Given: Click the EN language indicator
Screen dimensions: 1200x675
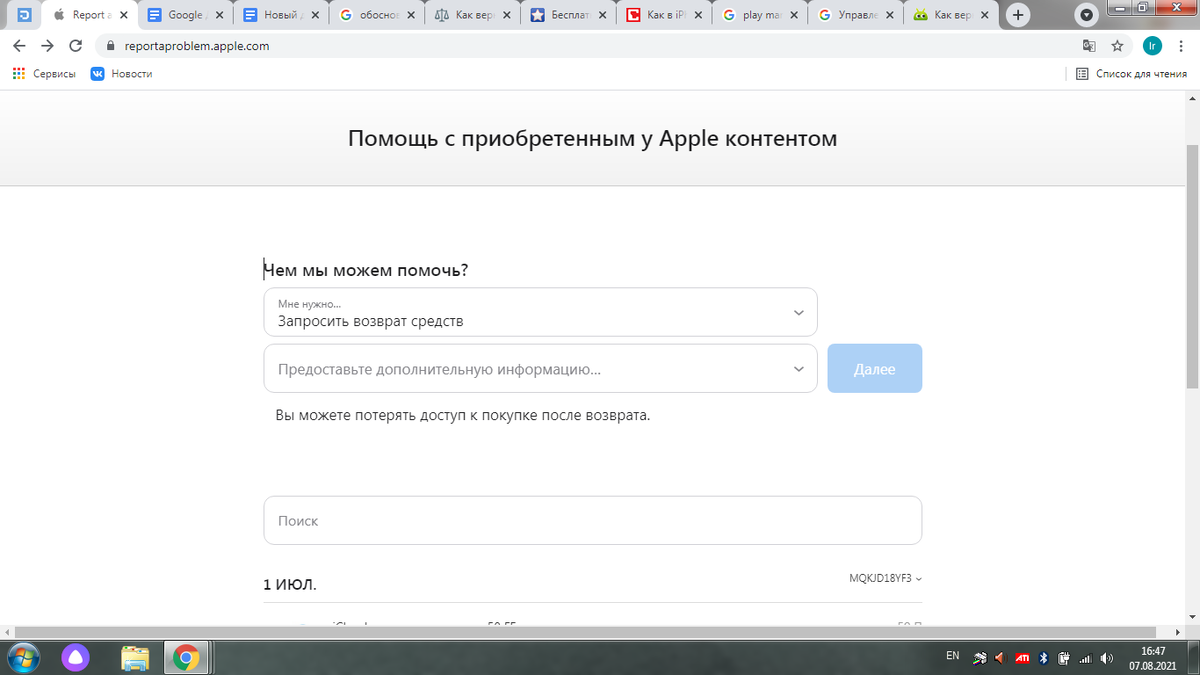Looking at the screenshot, I should 952,656.
